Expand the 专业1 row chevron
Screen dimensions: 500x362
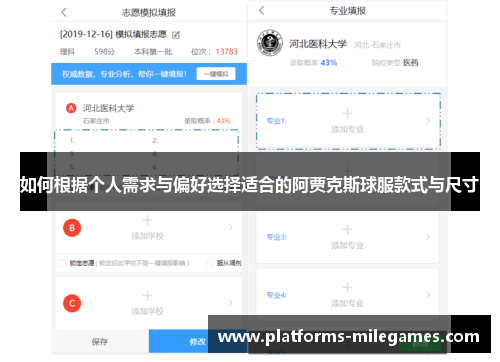click(x=428, y=121)
